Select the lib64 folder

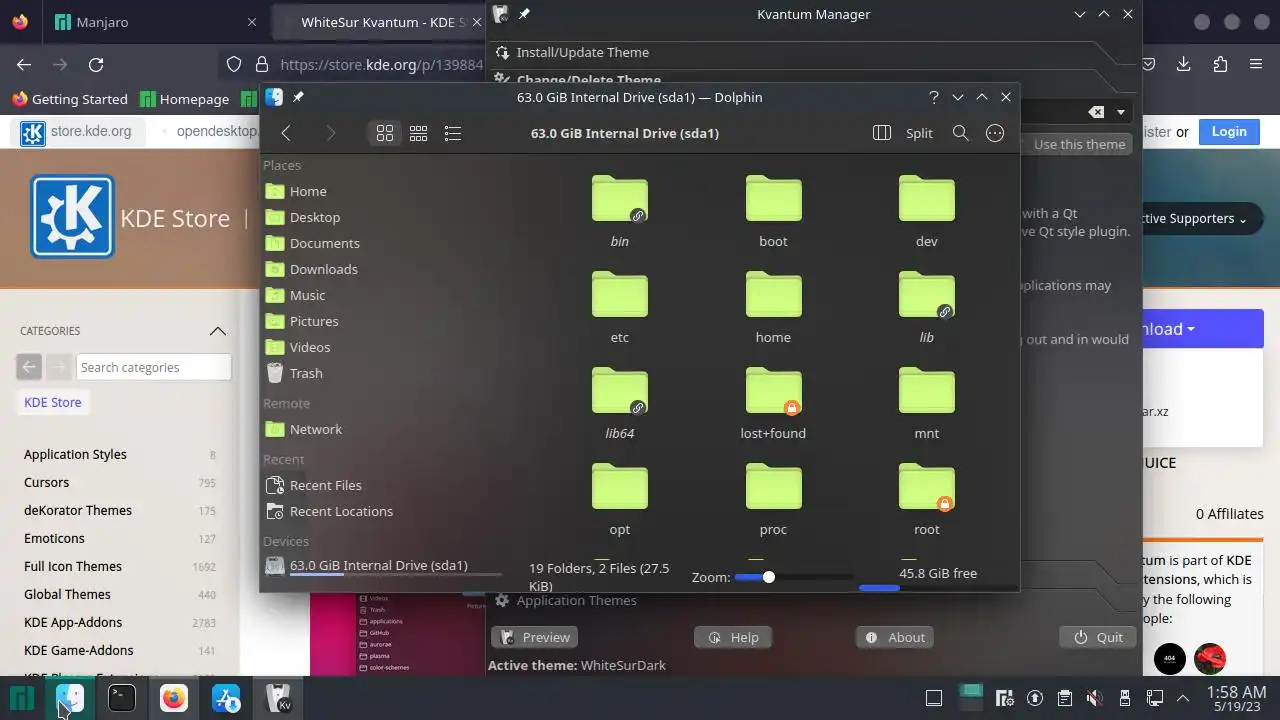pos(620,391)
